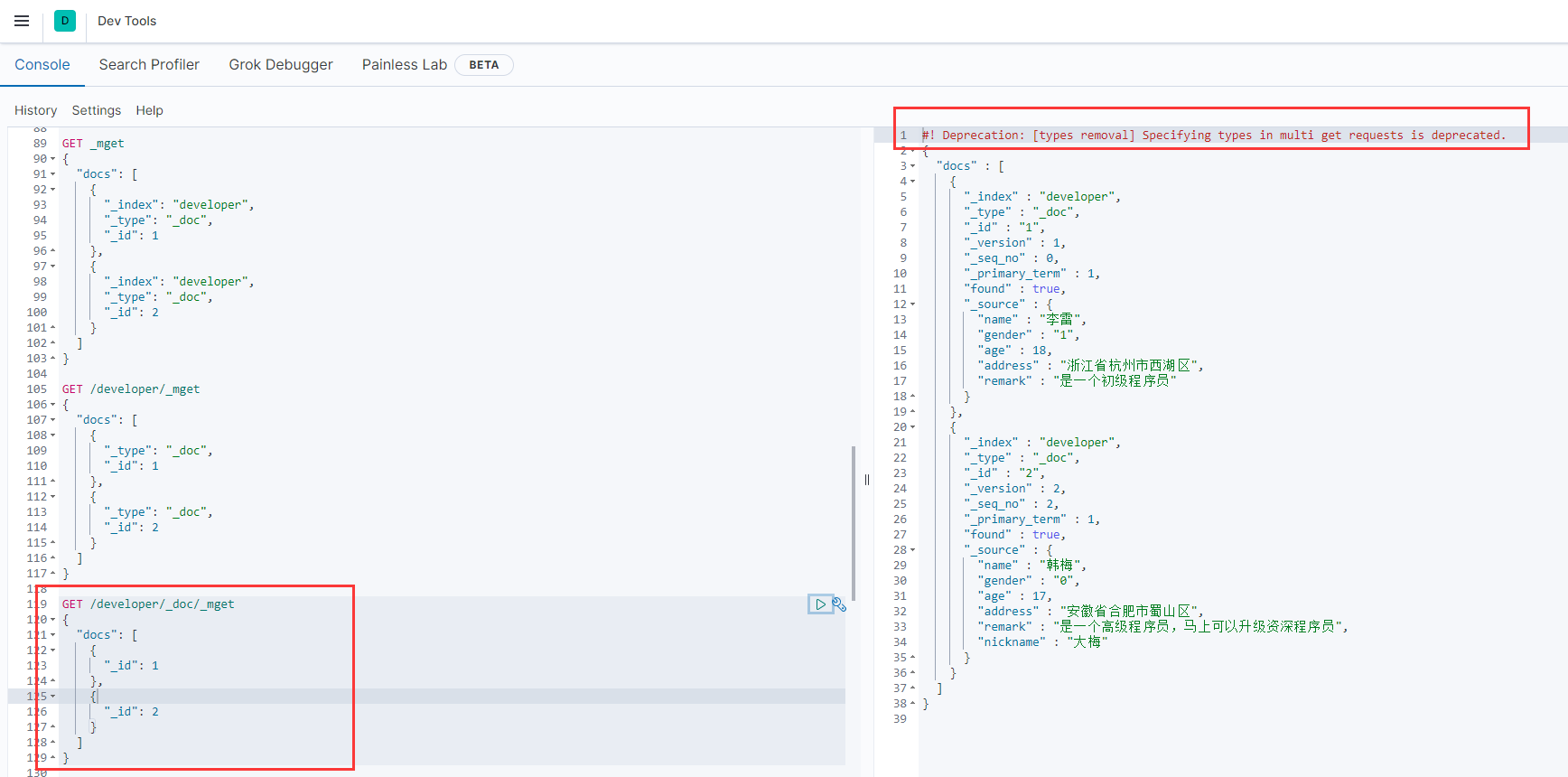This screenshot has height=777, width=1568.
Task: Click the Dev Tools breadcrumb
Action: pos(127,21)
